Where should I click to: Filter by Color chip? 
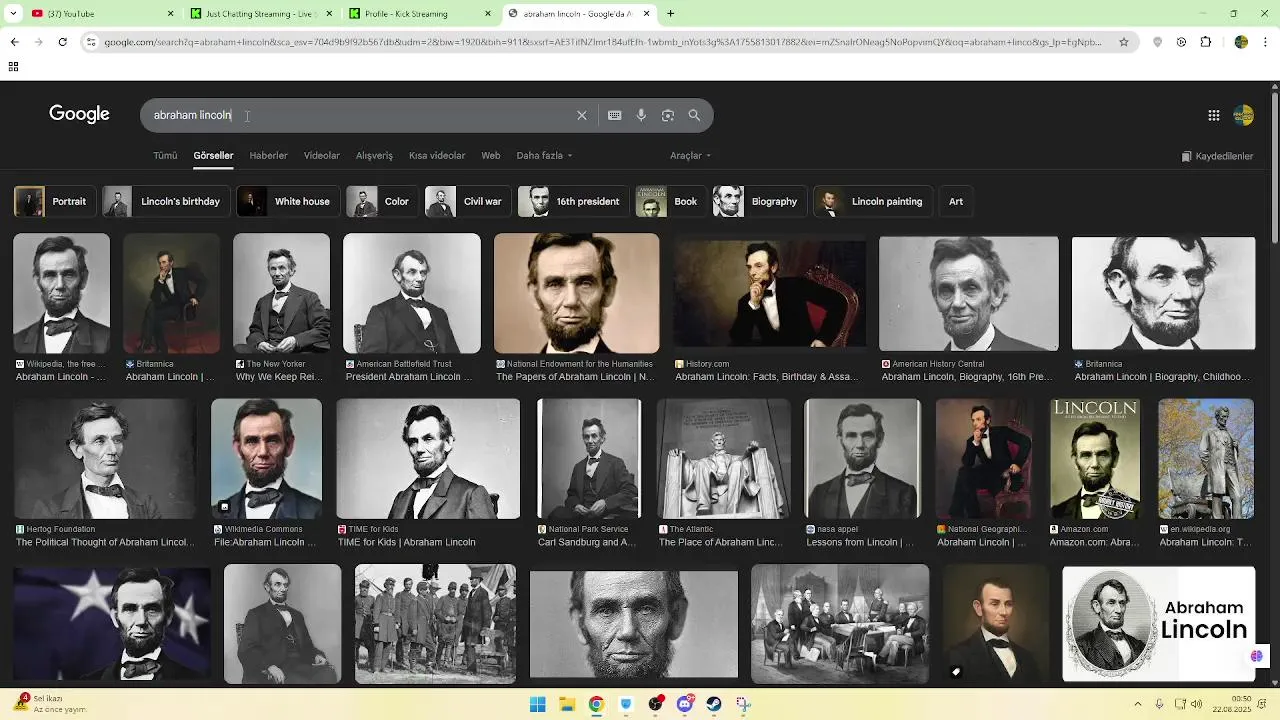[383, 201]
